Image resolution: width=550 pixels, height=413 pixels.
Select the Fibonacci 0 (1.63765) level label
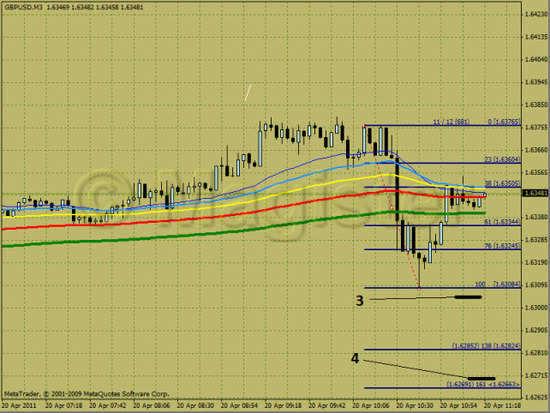[x=504, y=122]
